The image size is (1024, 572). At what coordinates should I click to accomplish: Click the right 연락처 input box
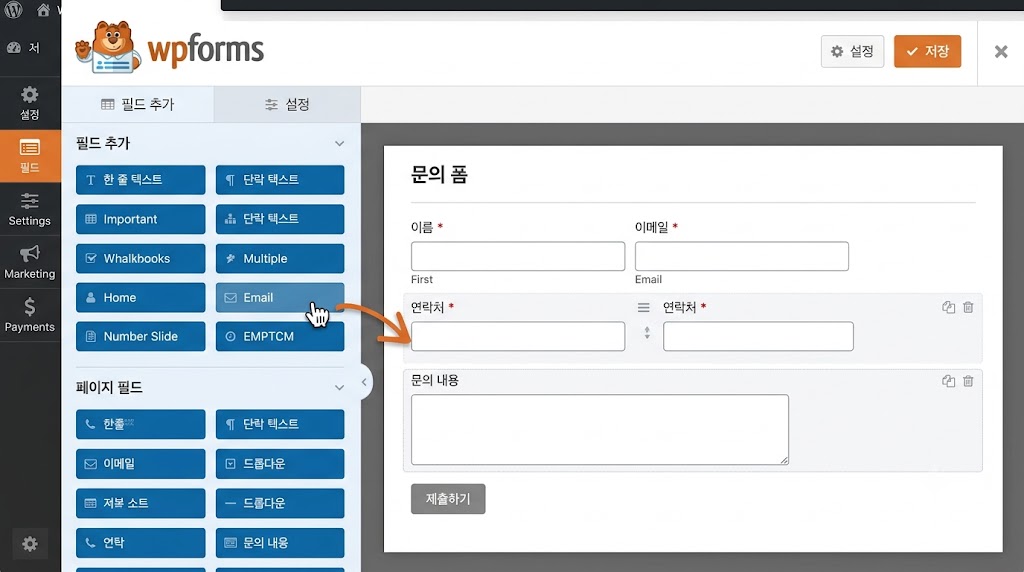758,336
